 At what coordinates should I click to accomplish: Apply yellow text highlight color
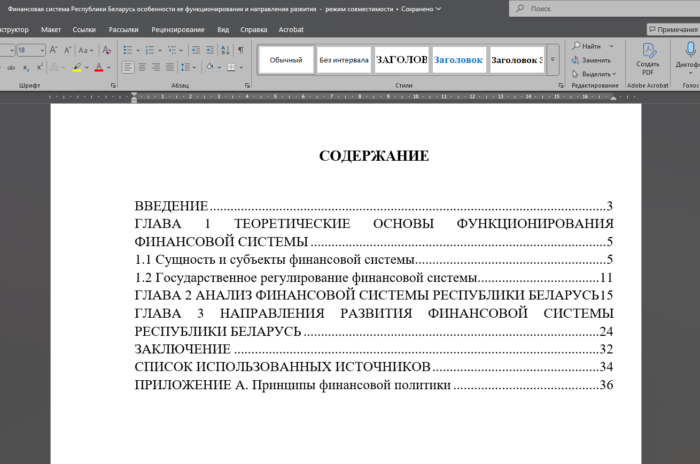coord(77,67)
